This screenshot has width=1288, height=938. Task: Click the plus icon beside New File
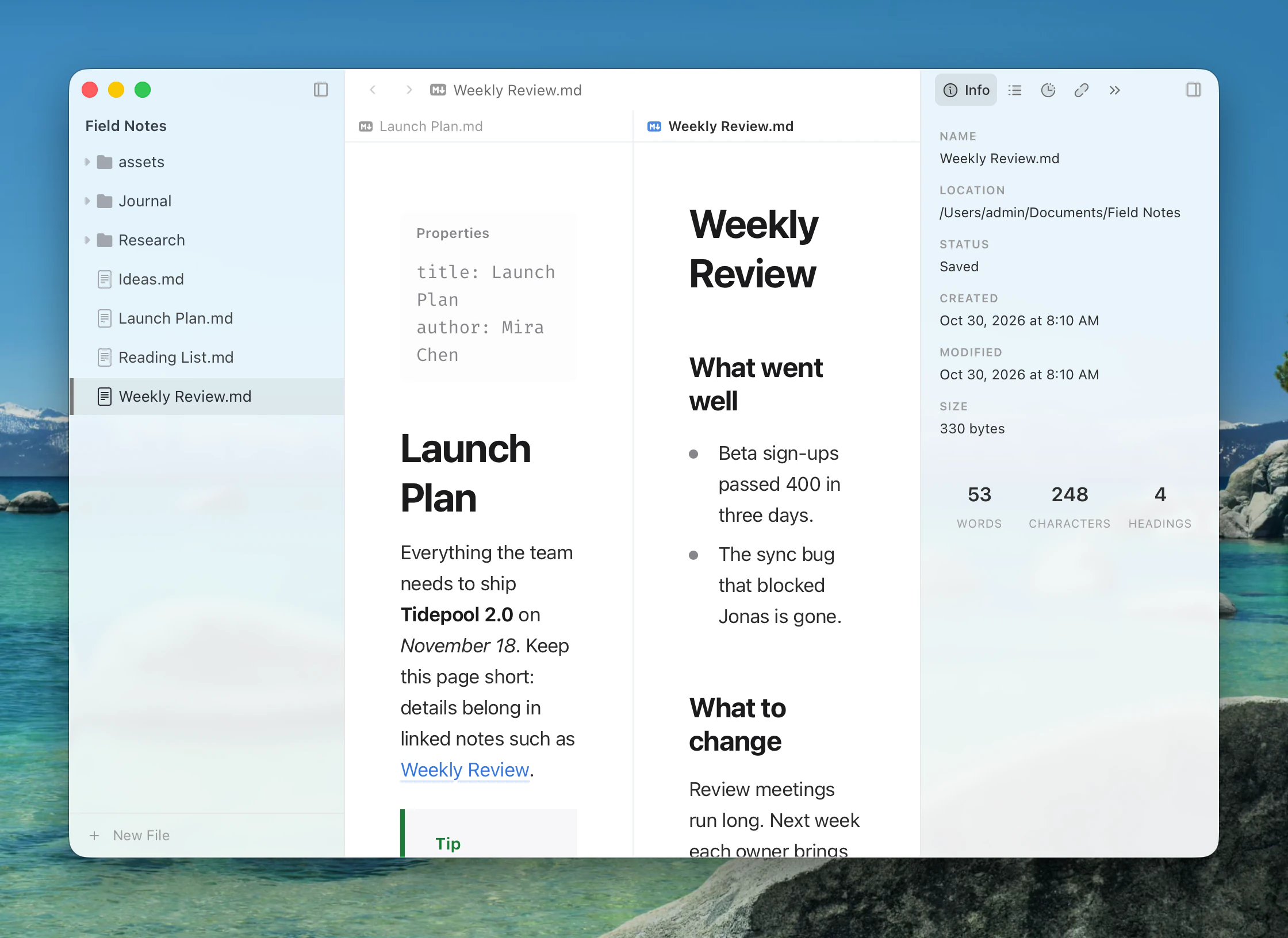(x=94, y=836)
